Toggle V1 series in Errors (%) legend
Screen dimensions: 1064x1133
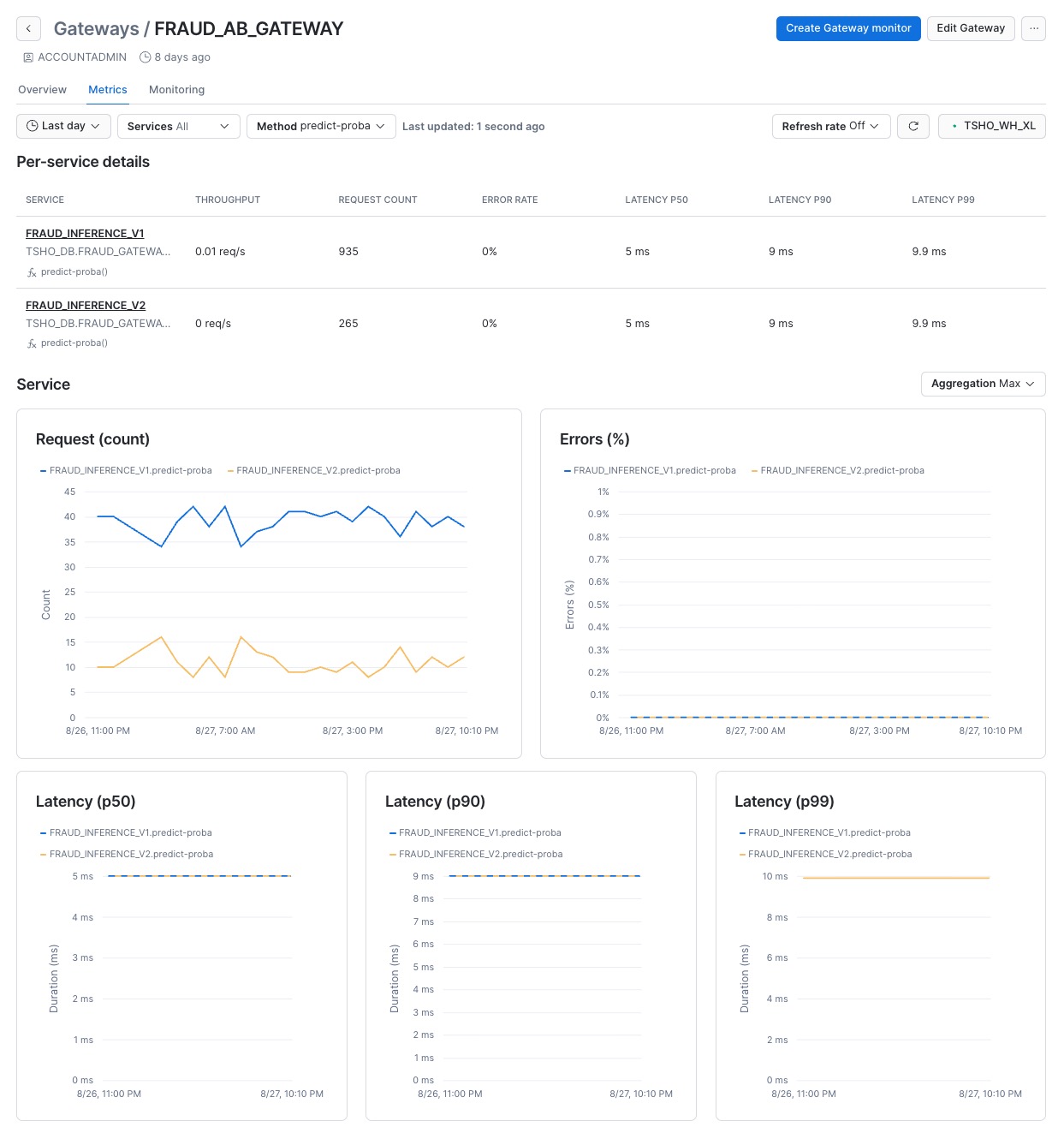pyautogui.click(x=650, y=470)
